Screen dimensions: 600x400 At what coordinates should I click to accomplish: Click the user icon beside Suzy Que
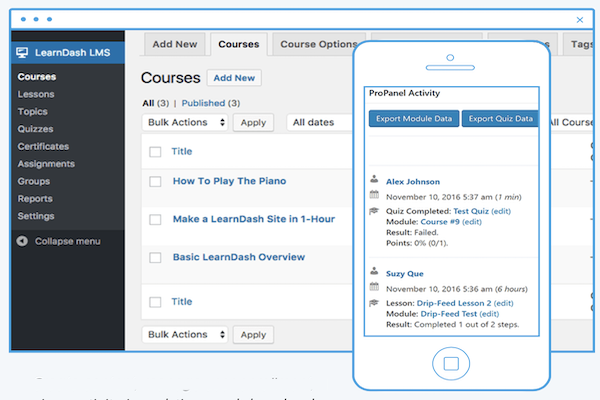point(374,271)
